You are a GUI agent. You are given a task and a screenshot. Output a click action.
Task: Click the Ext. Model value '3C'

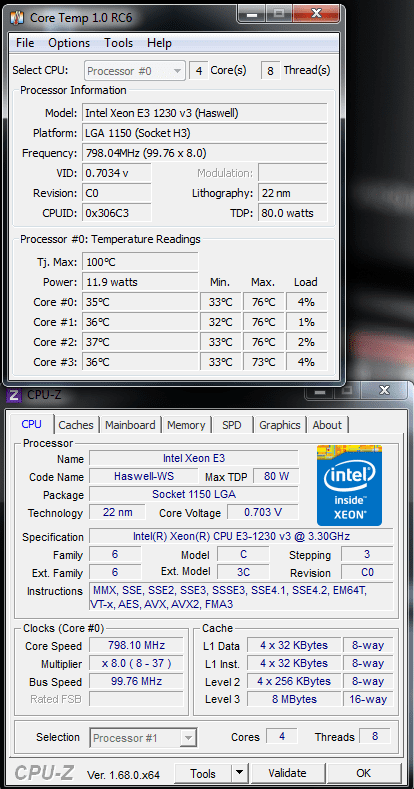tap(243, 572)
